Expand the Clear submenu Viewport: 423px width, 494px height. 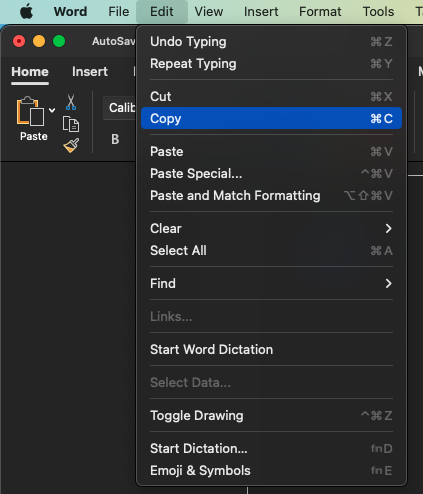(x=271, y=229)
